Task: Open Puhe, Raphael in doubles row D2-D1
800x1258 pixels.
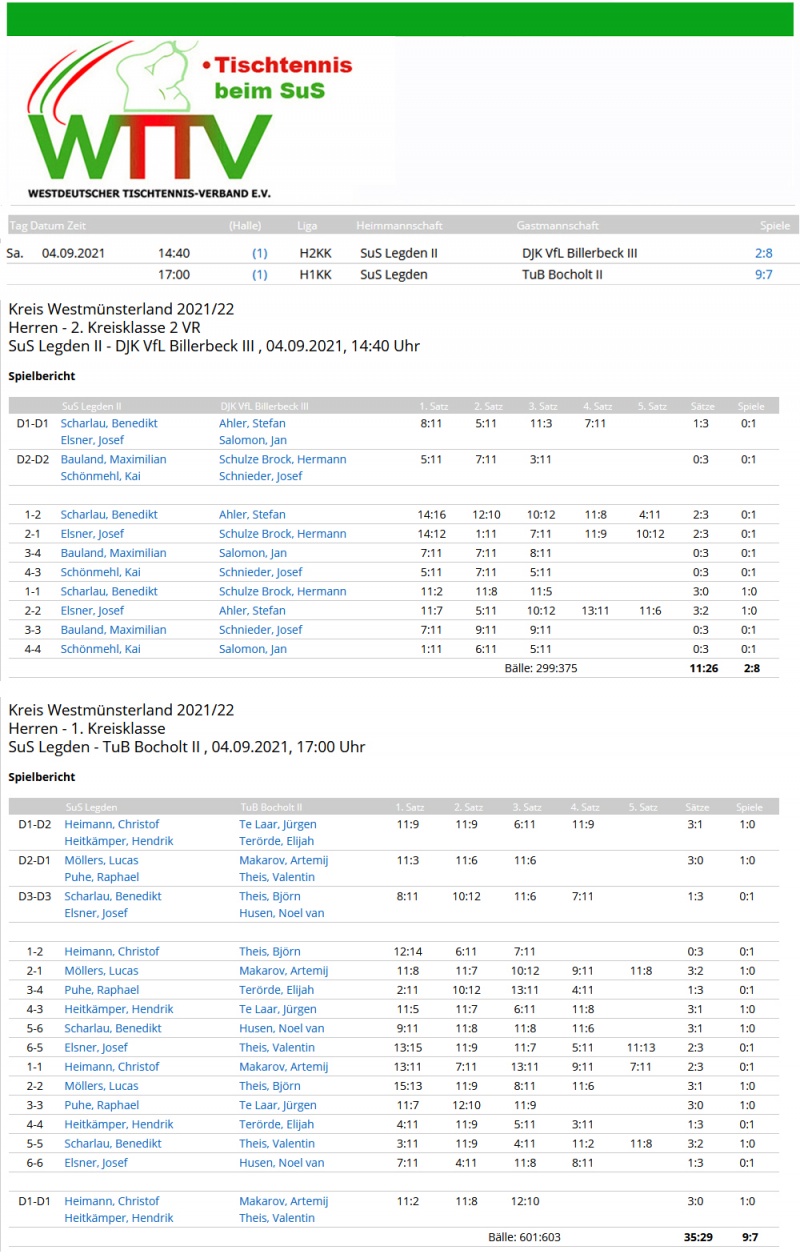Action: point(101,877)
